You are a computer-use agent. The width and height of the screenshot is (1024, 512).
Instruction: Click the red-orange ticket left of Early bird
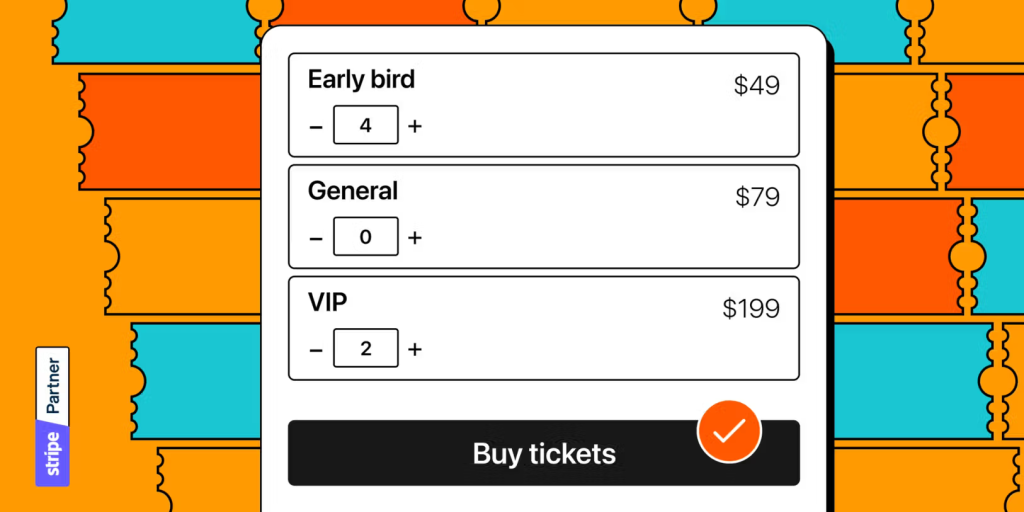[x=170, y=130]
